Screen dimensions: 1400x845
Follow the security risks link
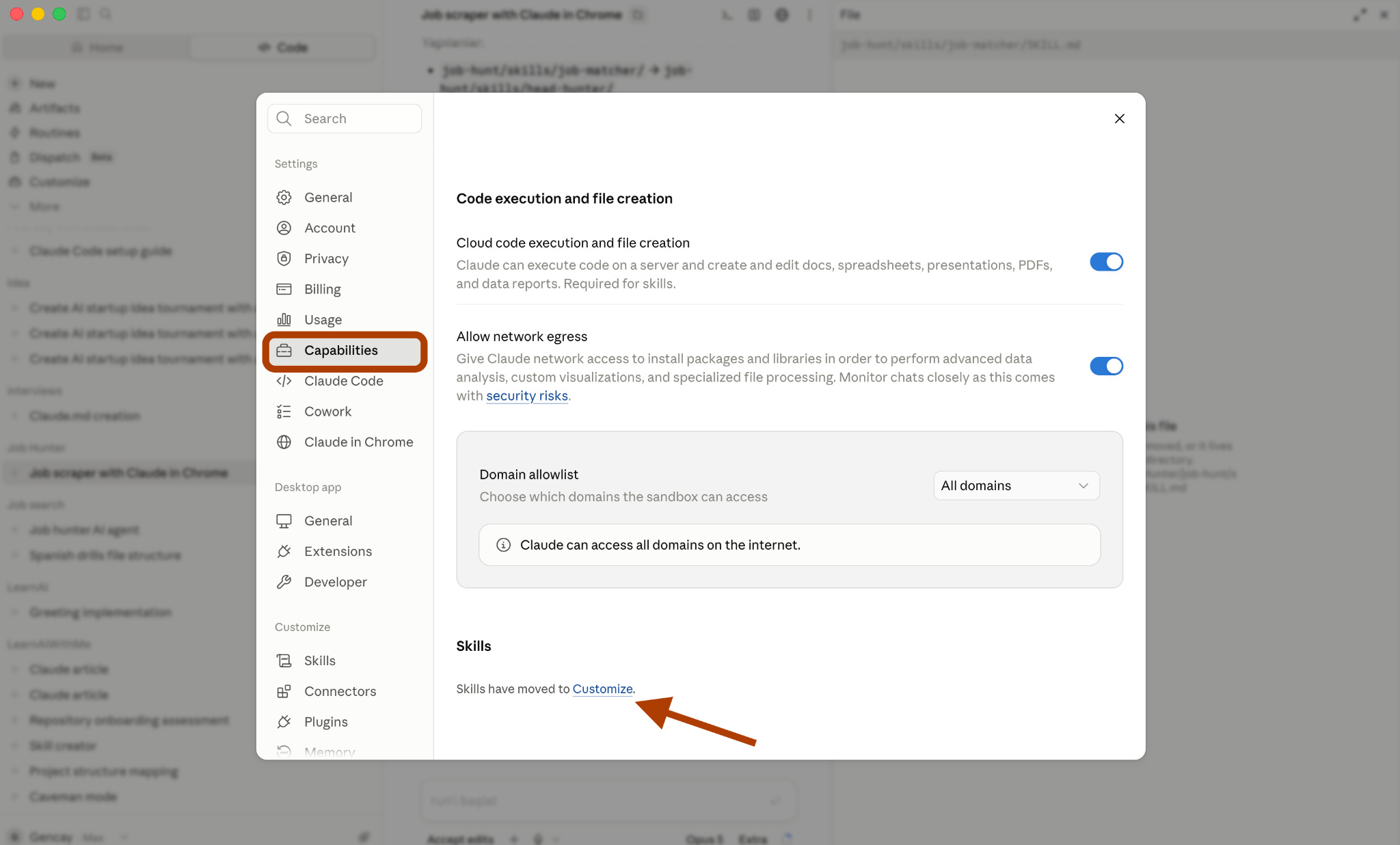pos(527,396)
